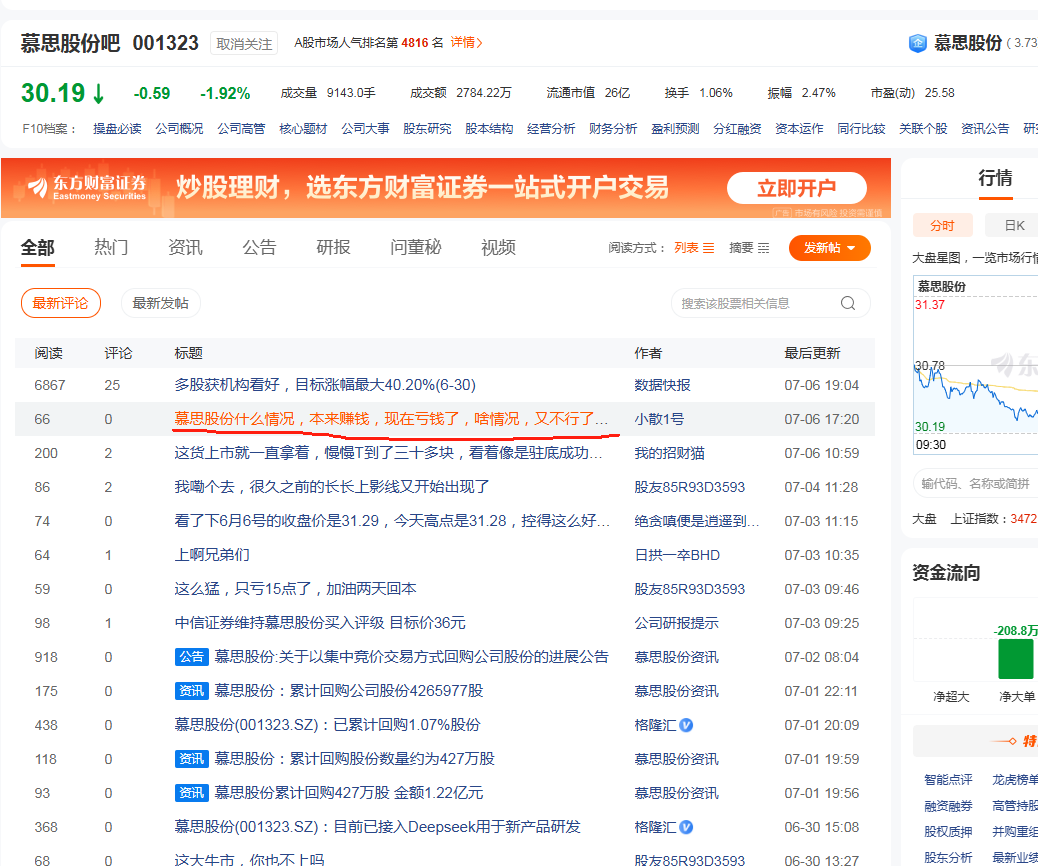This screenshot has width=1038, height=866.
Task: Open post 中信证券维持慕思股份买入评级
Action: tap(320, 622)
